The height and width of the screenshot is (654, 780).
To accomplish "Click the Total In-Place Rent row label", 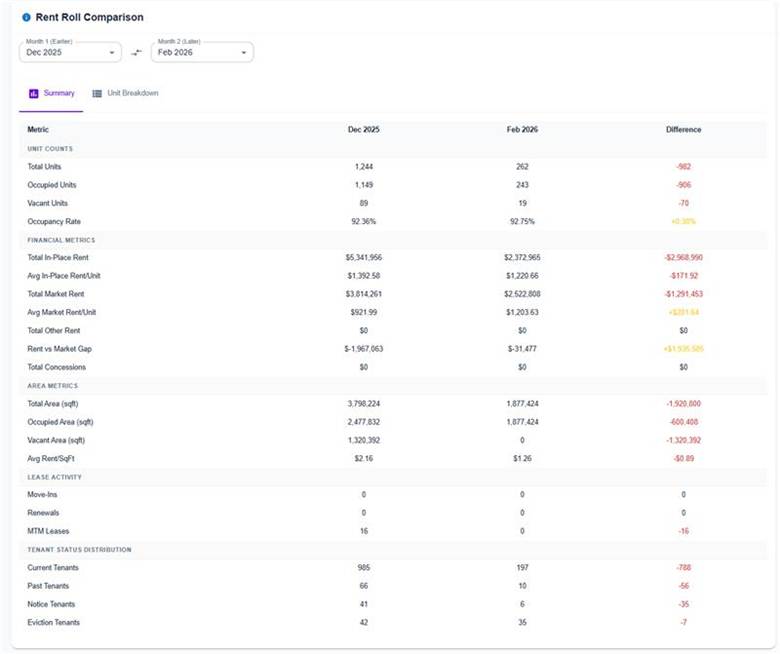I will tap(58, 258).
